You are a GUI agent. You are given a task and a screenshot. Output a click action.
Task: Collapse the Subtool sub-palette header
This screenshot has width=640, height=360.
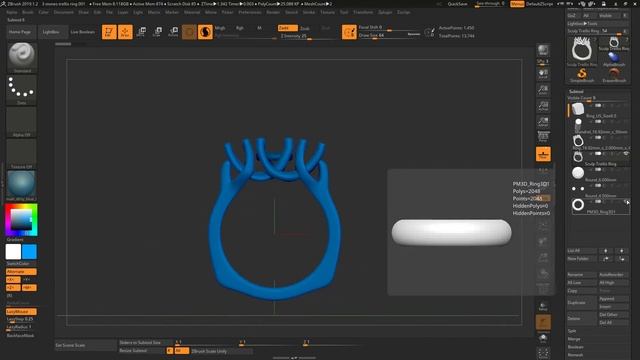pyautogui.click(x=576, y=91)
